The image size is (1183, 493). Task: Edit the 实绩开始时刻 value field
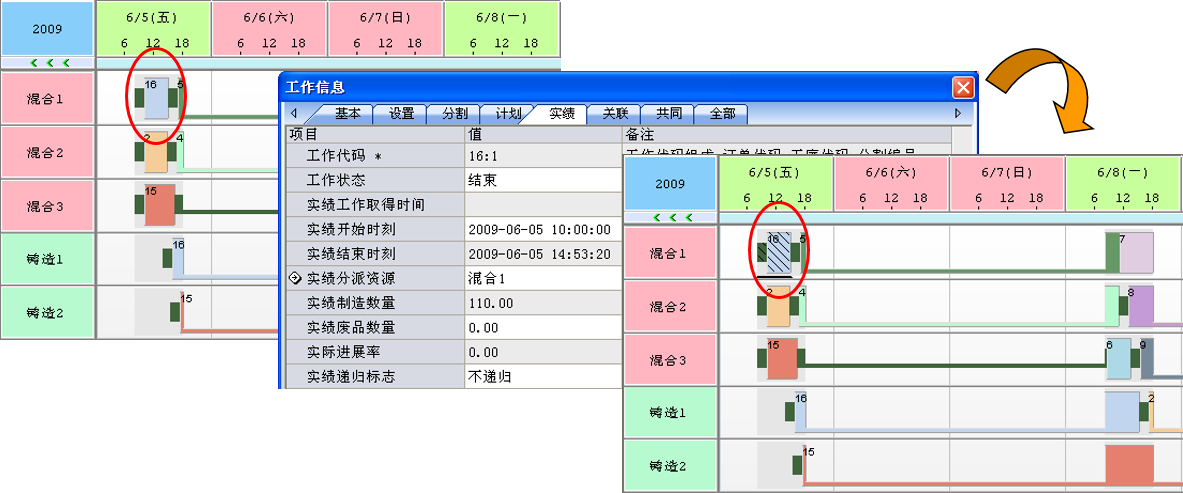coord(542,229)
